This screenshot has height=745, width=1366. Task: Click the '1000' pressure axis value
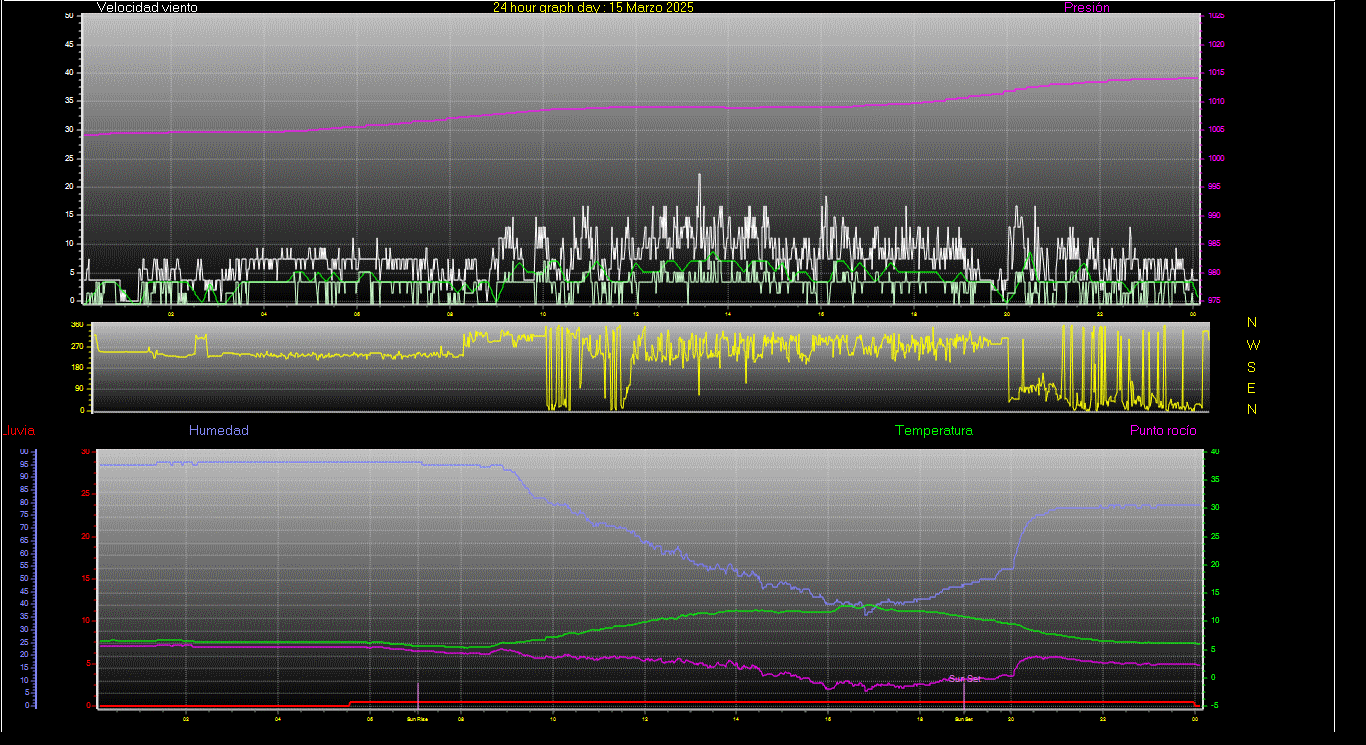1216,159
